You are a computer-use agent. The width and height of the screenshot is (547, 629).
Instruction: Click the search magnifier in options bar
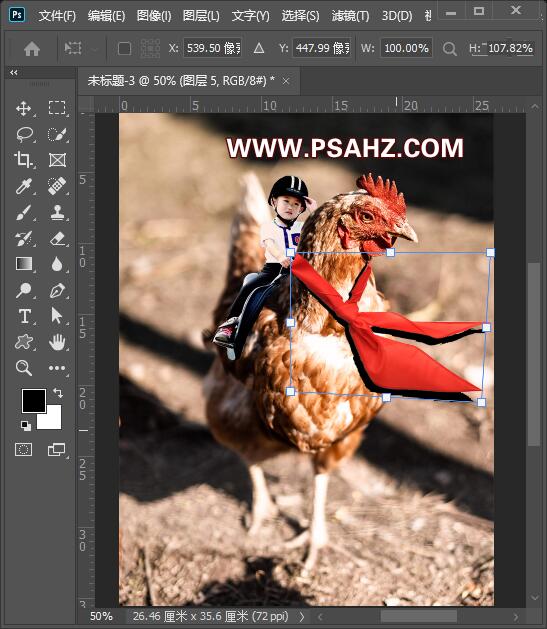450,49
